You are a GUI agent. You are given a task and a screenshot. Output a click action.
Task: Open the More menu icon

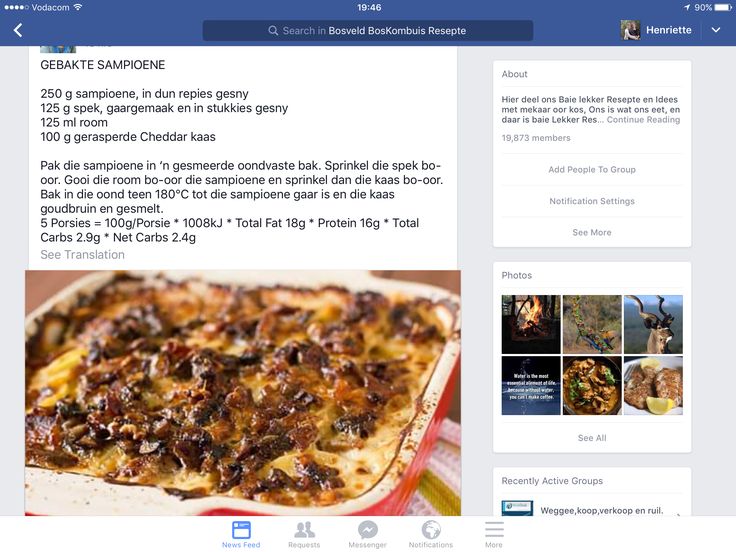coord(494,529)
